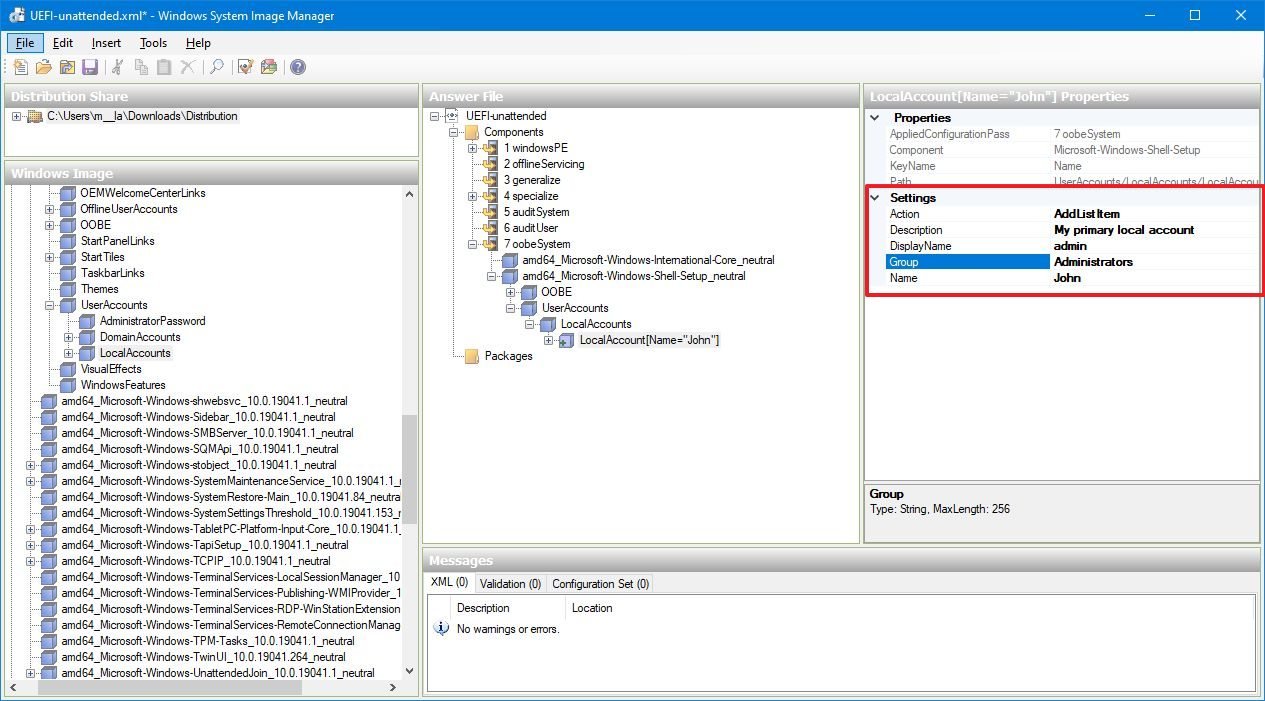Open the Tools menu
Image resolution: width=1265 pixels, height=701 pixels.
tap(153, 43)
